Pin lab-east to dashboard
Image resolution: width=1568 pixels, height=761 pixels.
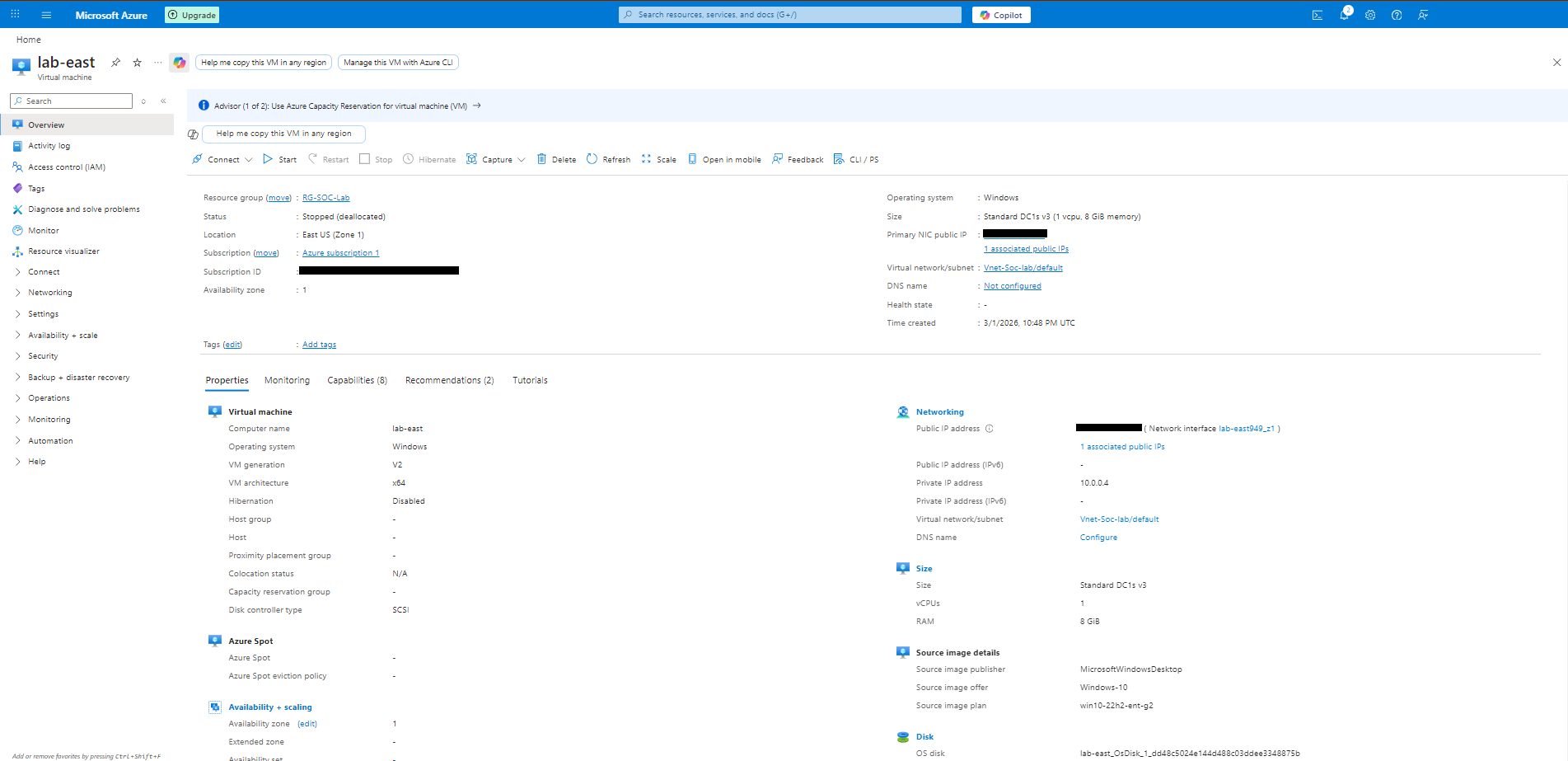(x=116, y=63)
